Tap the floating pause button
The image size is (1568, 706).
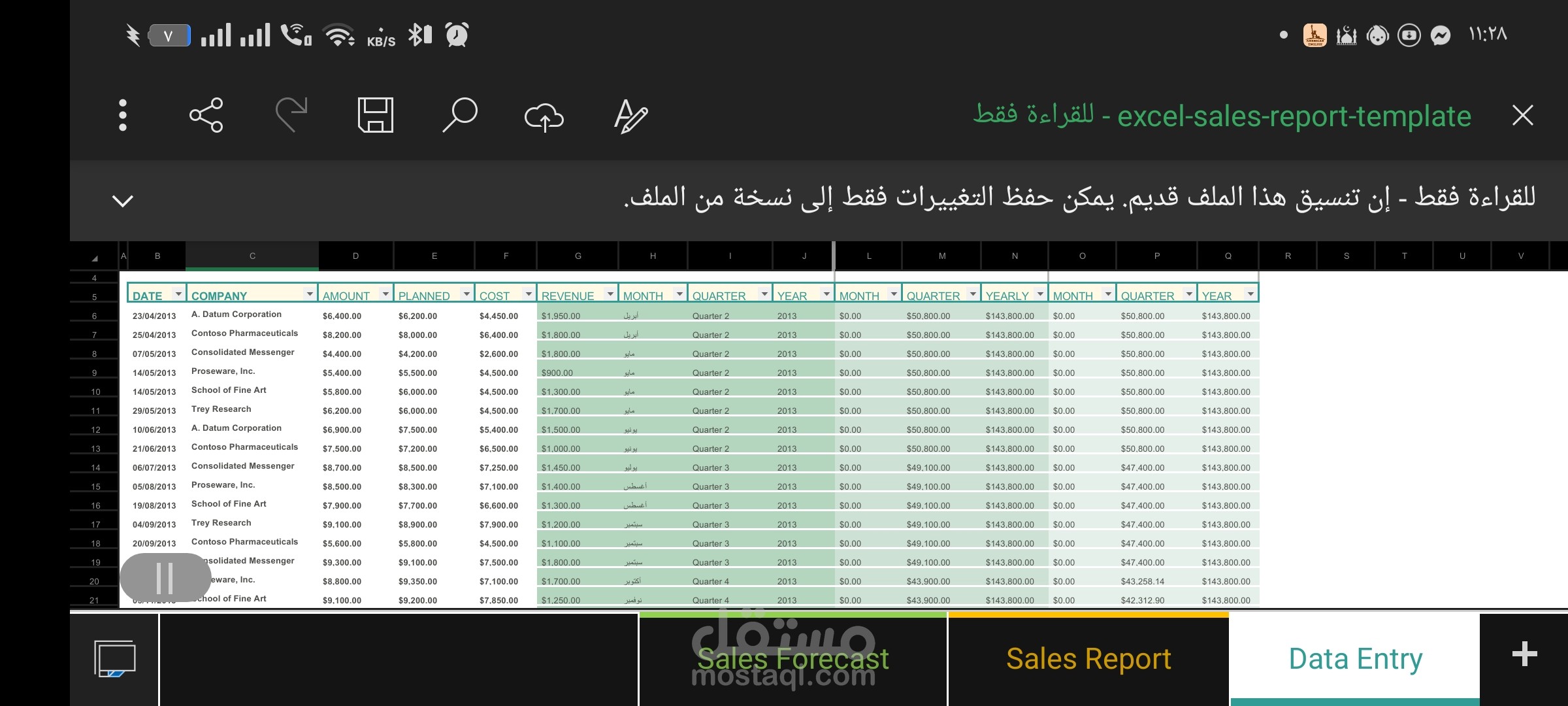[165, 578]
